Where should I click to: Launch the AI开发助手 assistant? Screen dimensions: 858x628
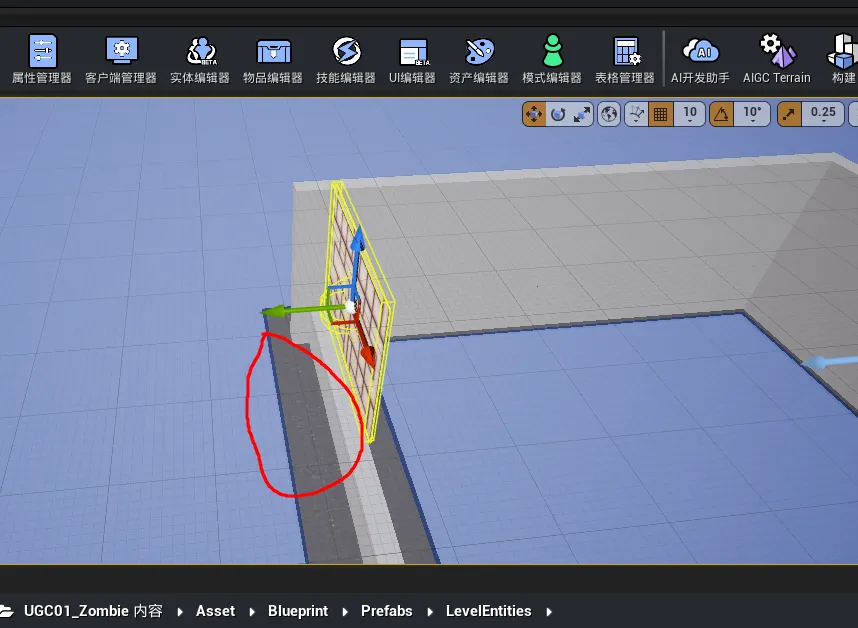coord(700,59)
